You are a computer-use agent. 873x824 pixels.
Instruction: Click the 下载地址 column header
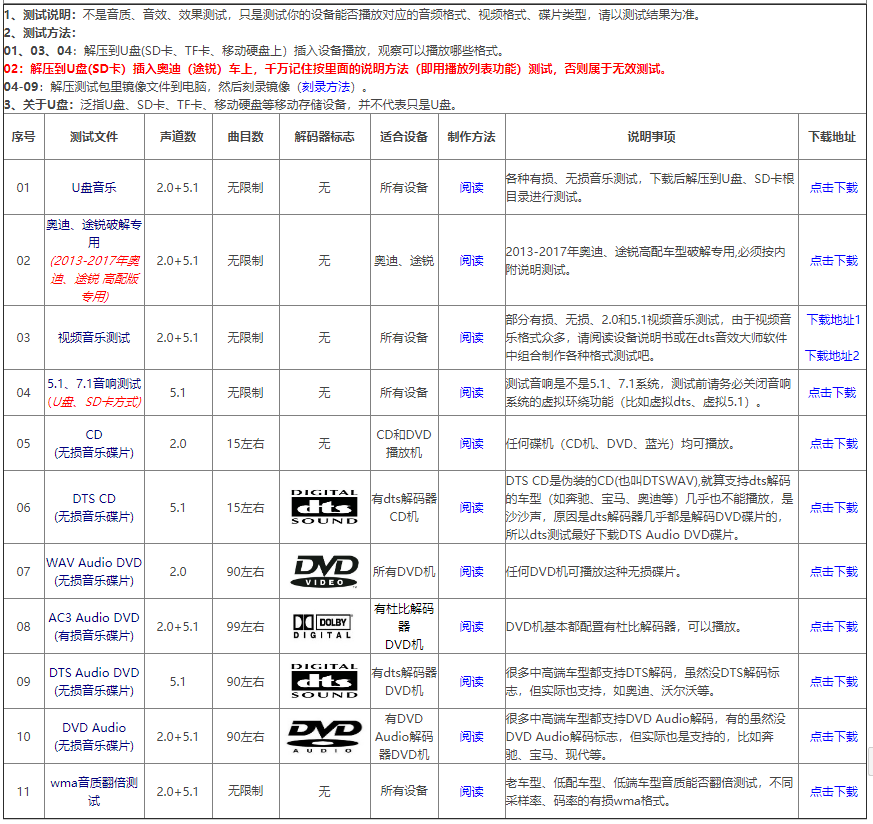pyautogui.click(x=832, y=136)
